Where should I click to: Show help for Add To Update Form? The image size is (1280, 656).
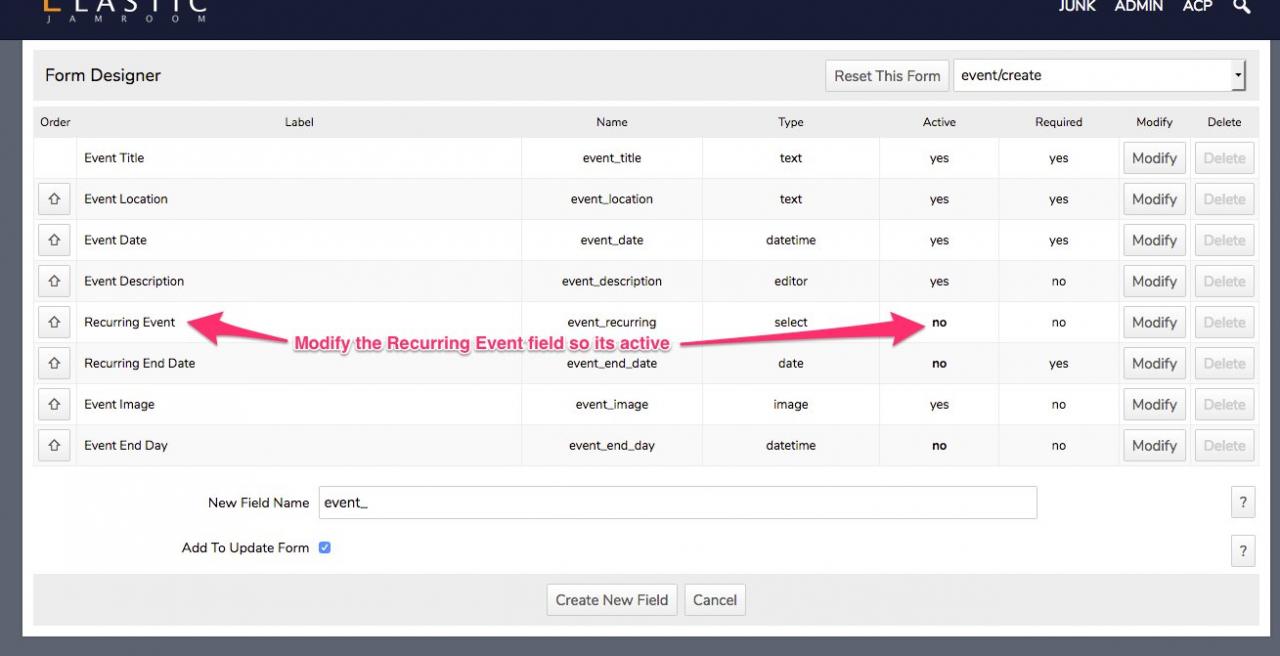(x=1242, y=550)
